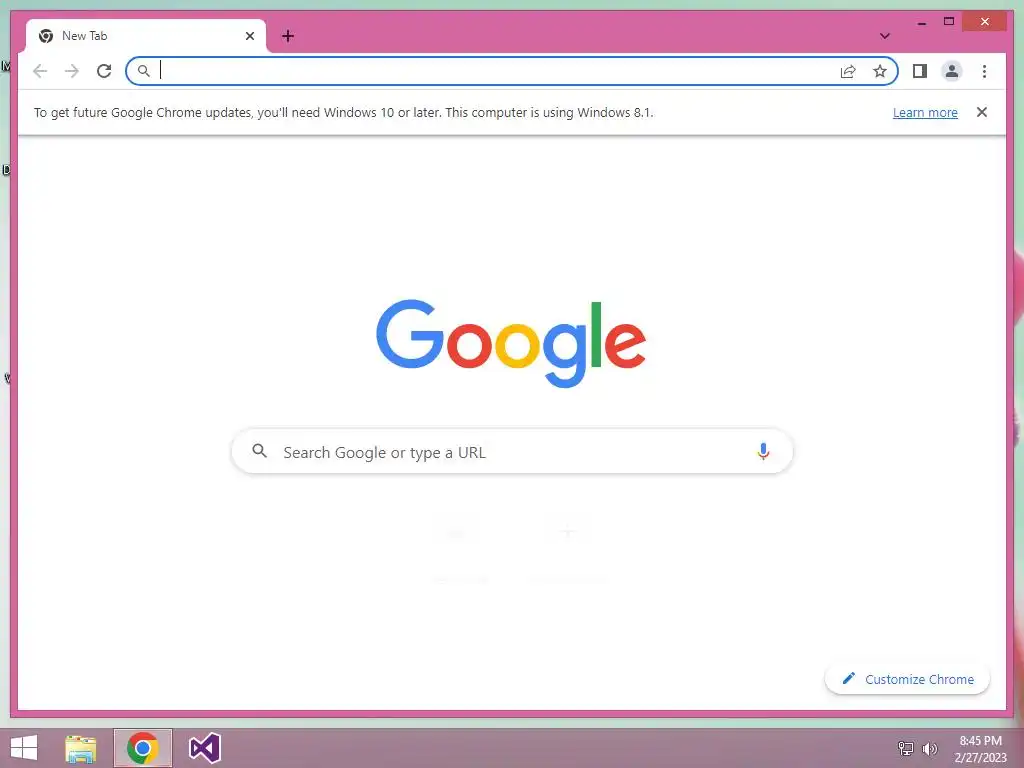Expand the tab search chevron
The width and height of the screenshot is (1024, 768).
pos(884,36)
